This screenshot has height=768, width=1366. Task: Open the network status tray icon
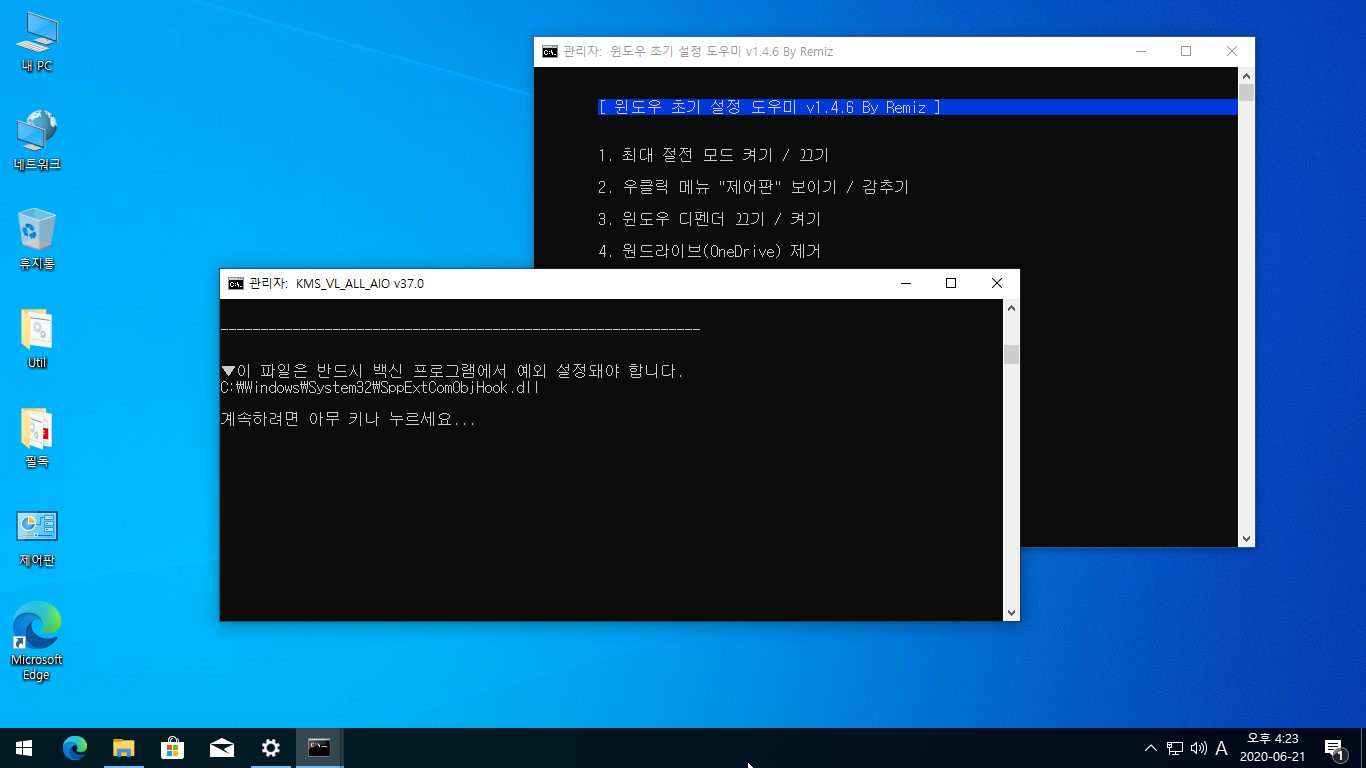pyautogui.click(x=1175, y=748)
